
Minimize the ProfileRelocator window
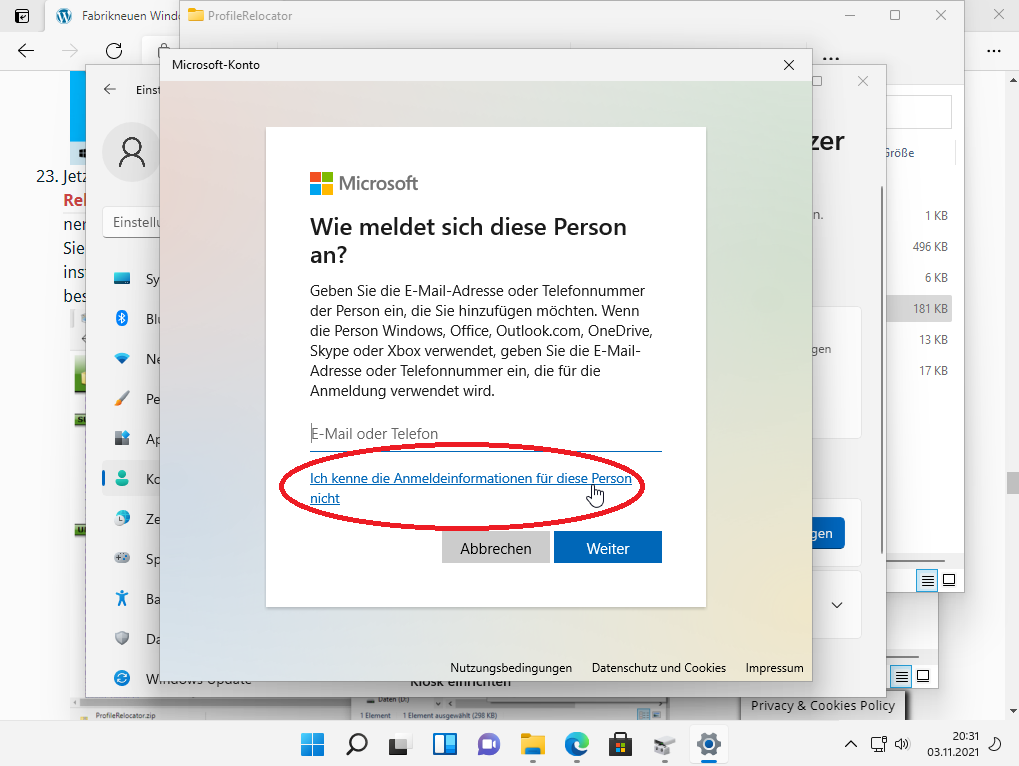tap(849, 15)
